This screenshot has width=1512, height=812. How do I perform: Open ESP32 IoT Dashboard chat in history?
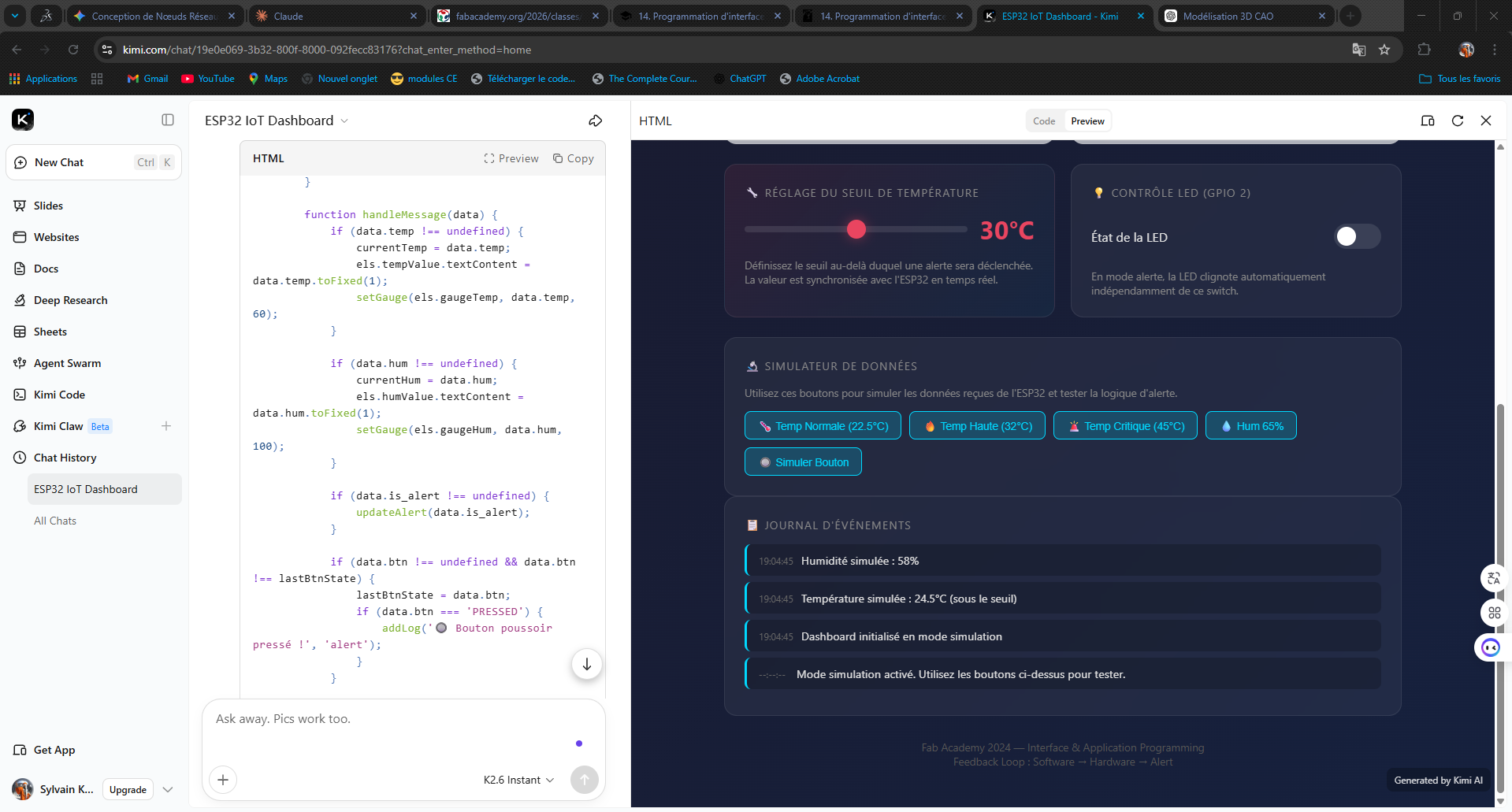pos(105,489)
